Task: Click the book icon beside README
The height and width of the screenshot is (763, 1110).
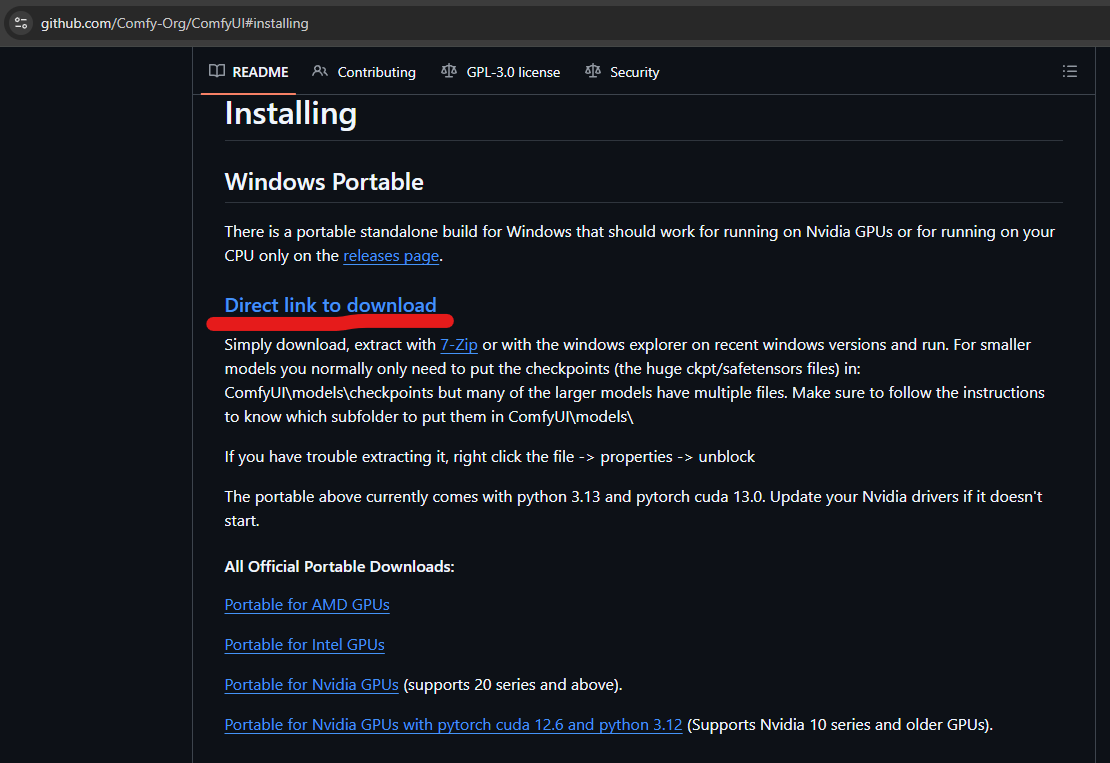Action: tap(217, 71)
